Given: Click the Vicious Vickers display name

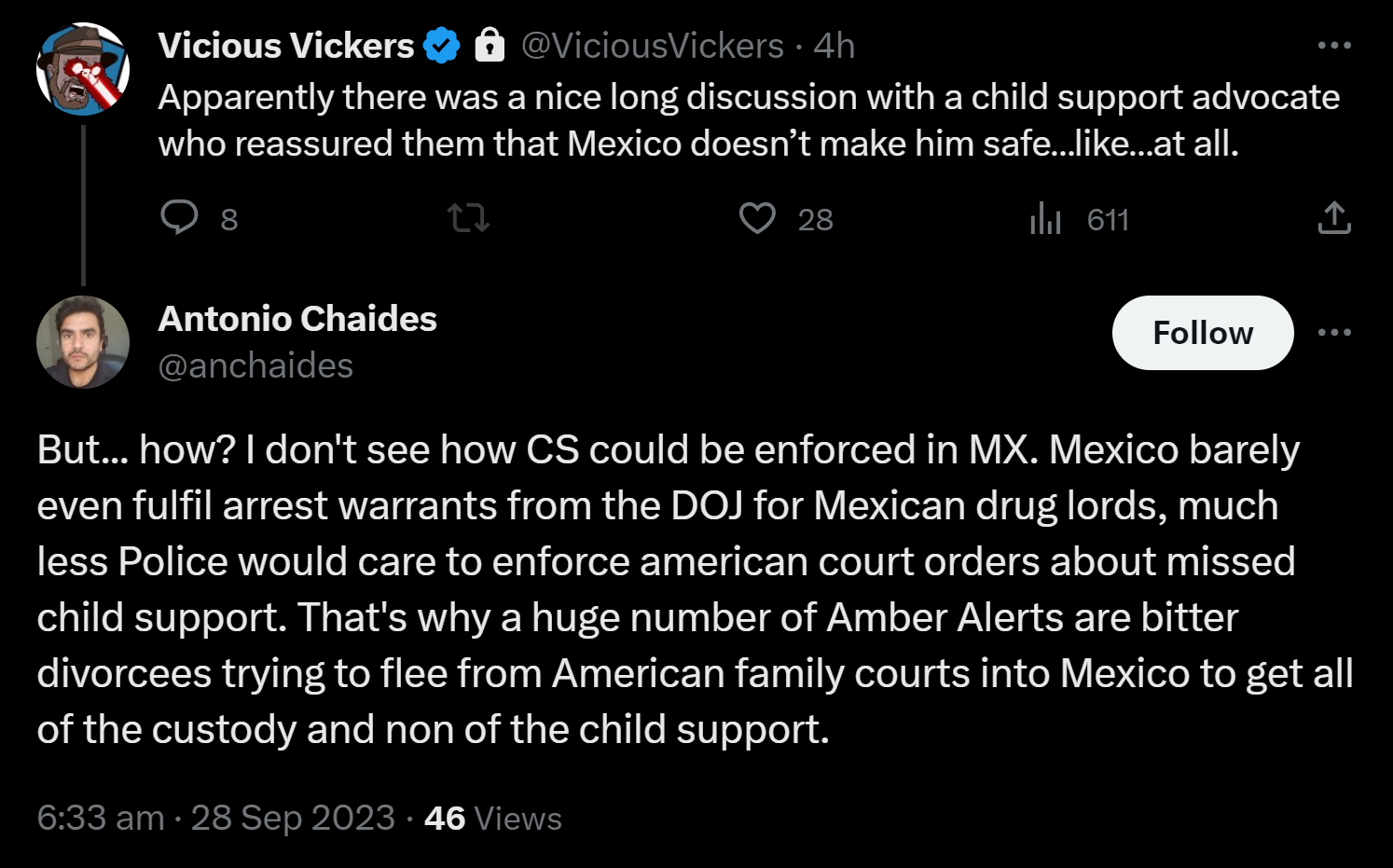Looking at the screenshot, I should coord(286,46).
